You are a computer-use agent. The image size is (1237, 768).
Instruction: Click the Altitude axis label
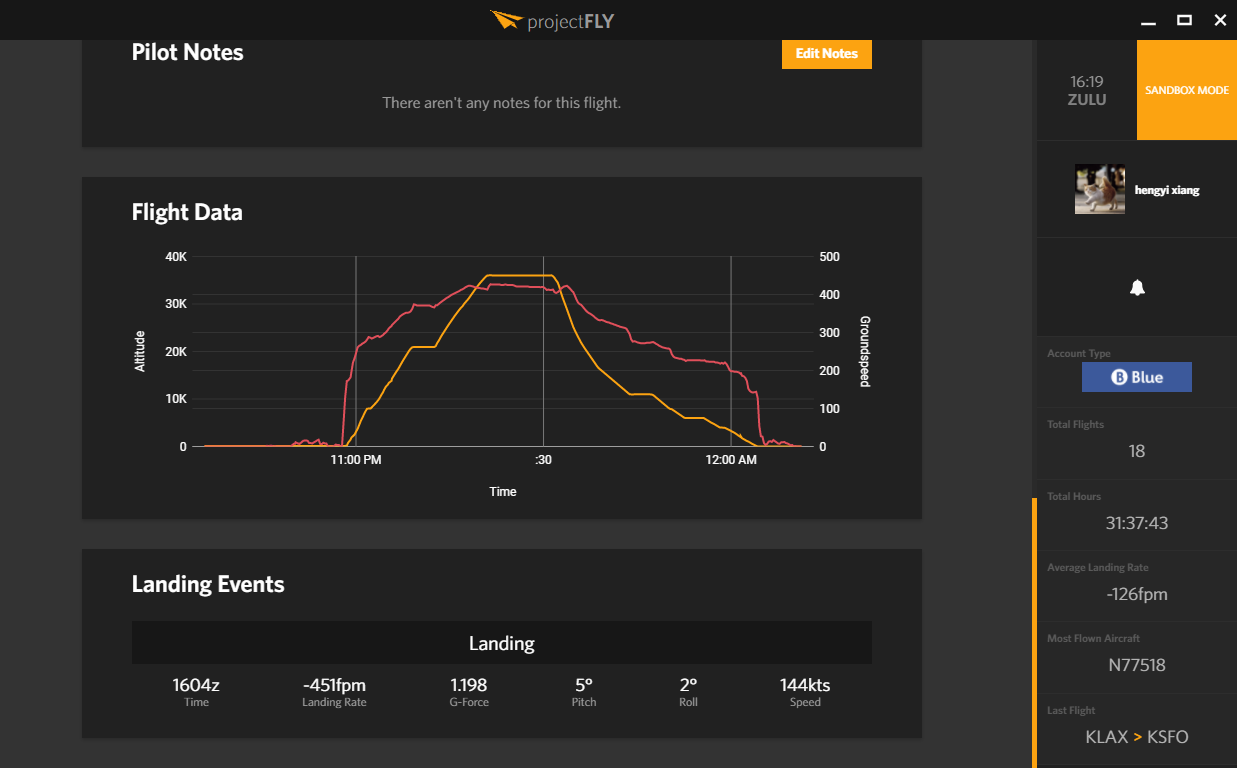[x=140, y=351]
